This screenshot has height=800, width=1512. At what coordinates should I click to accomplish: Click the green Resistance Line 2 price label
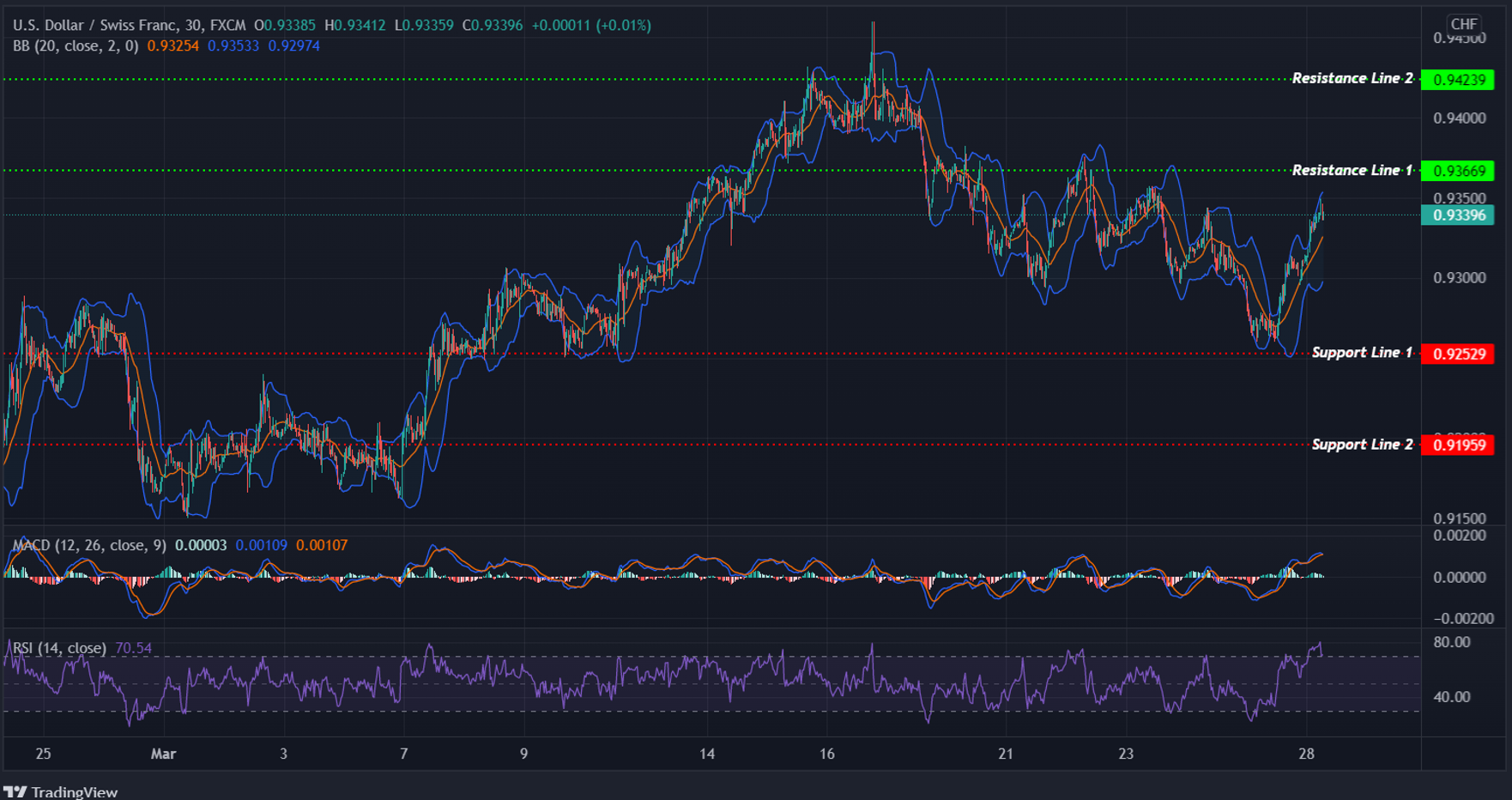point(1459,79)
